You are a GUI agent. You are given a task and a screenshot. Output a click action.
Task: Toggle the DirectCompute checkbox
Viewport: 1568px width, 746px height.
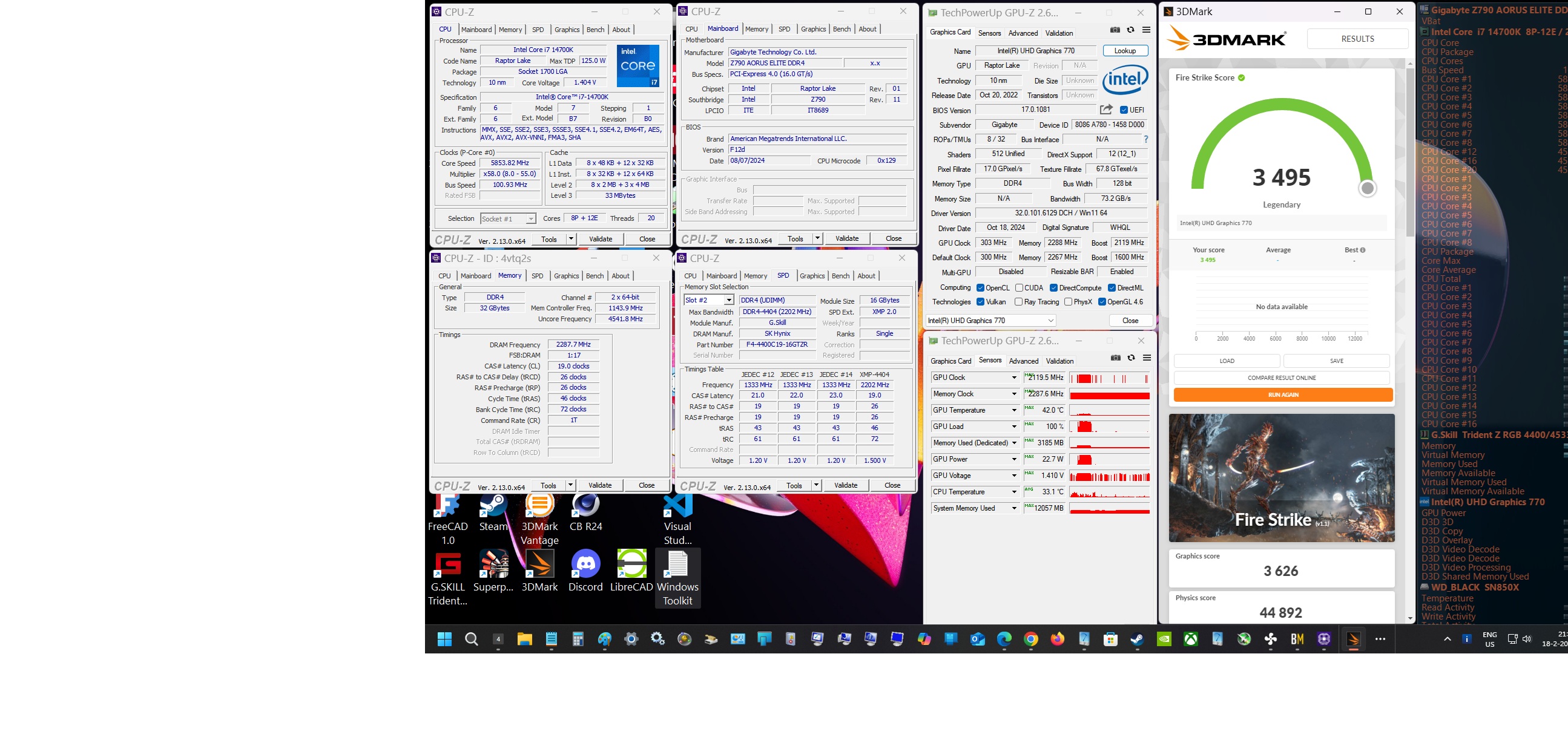click(1053, 288)
